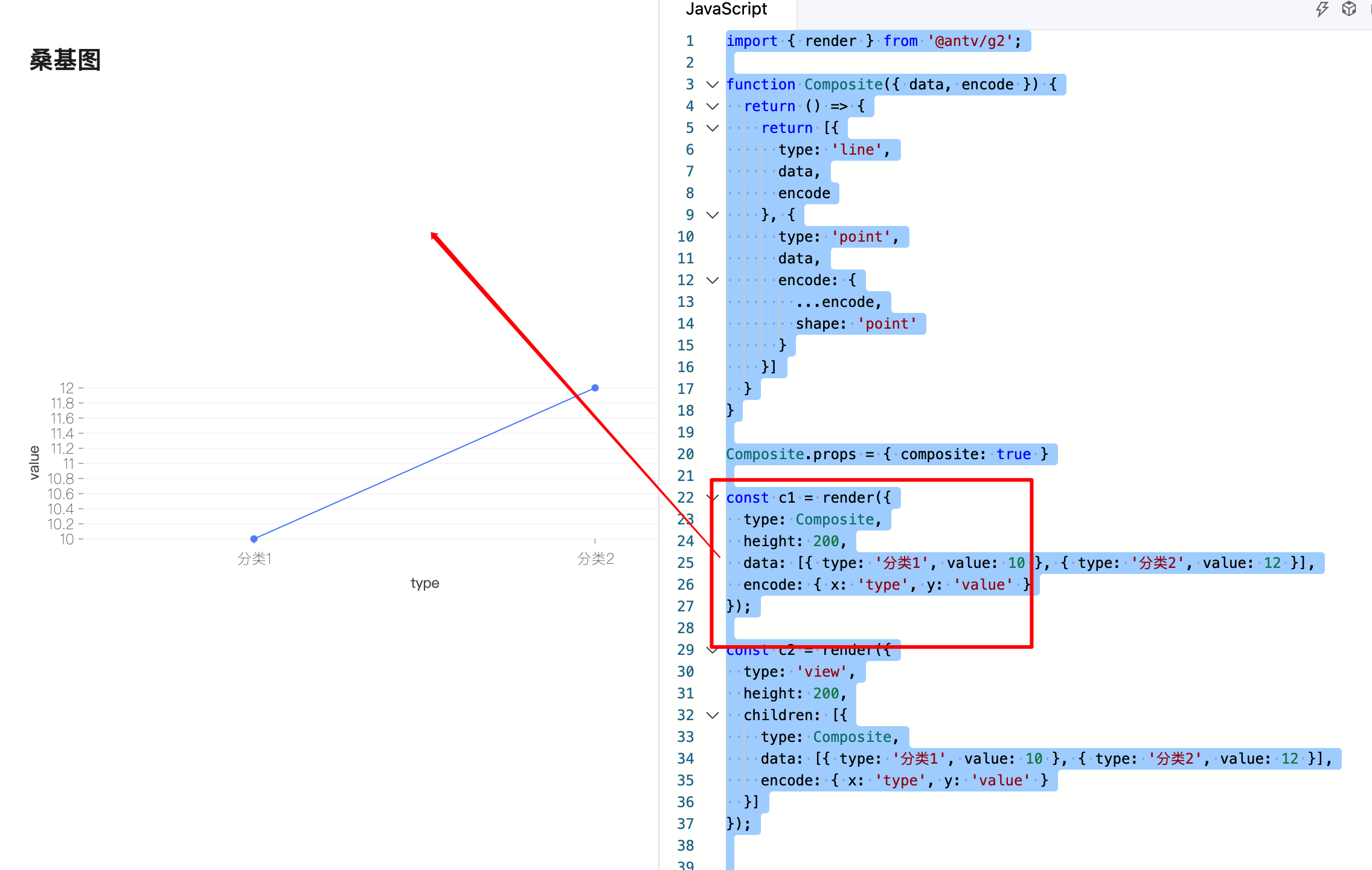This screenshot has width=1372, height=870.
Task: Click the data array on line 25
Action: pos(1029,563)
